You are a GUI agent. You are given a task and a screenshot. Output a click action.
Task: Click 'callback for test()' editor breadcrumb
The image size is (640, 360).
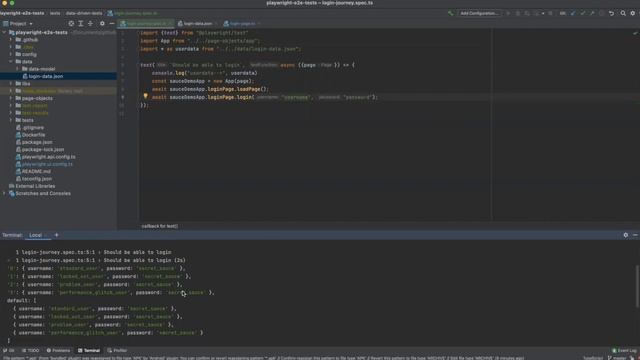tap(160, 226)
